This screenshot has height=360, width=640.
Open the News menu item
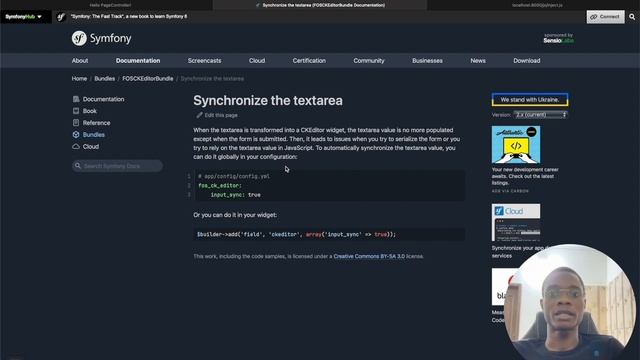click(478, 61)
